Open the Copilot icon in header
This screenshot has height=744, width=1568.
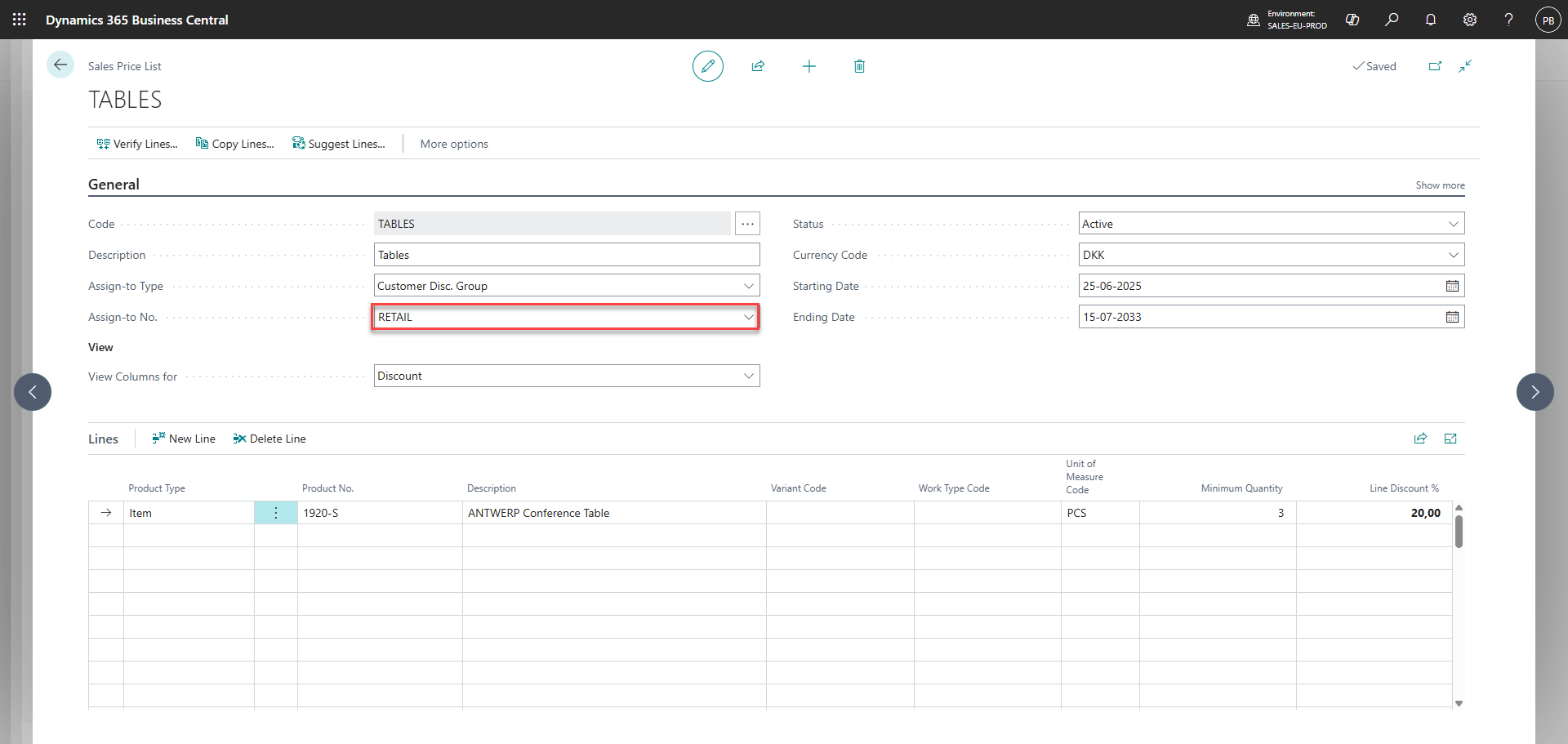pos(1352,20)
